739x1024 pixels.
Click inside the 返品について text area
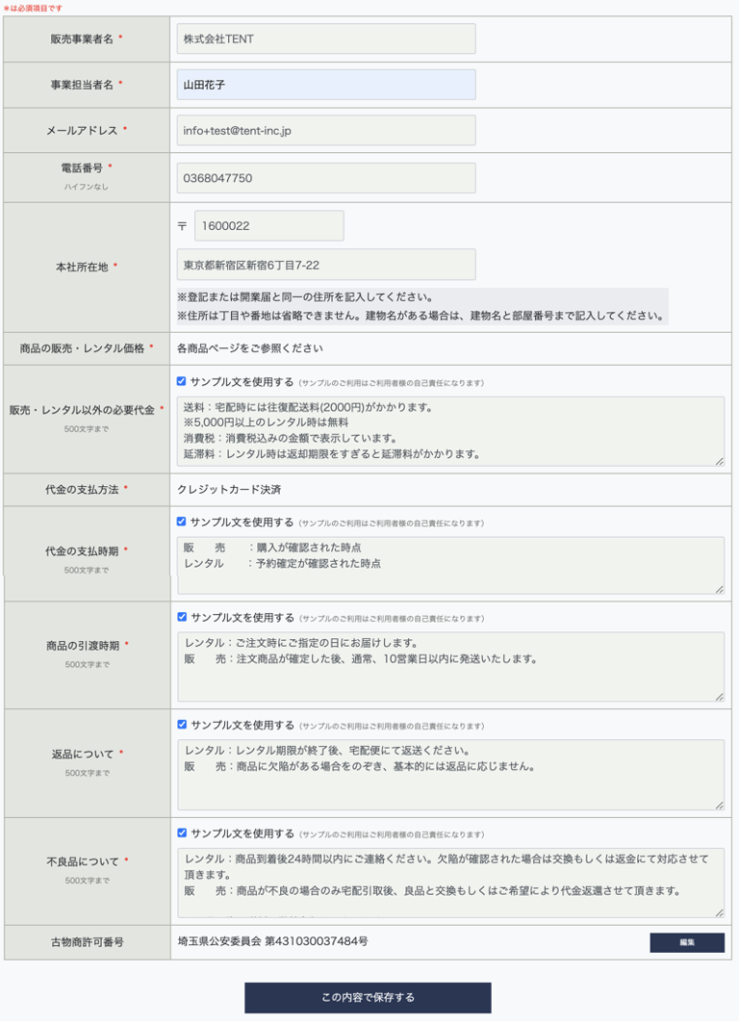coord(450,774)
